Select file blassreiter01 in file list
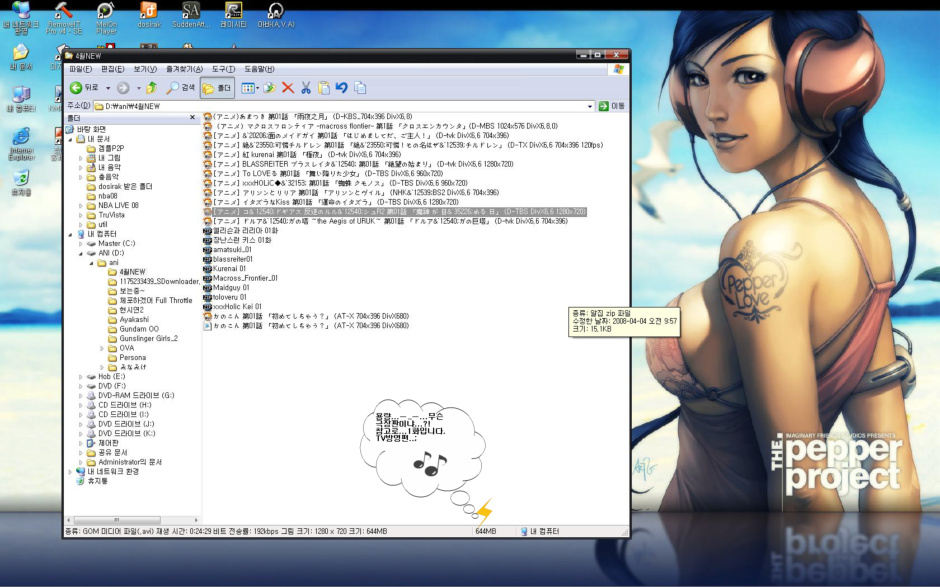The height and width of the screenshot is (587, 940). pyautogui.click(x=233, y=259)
